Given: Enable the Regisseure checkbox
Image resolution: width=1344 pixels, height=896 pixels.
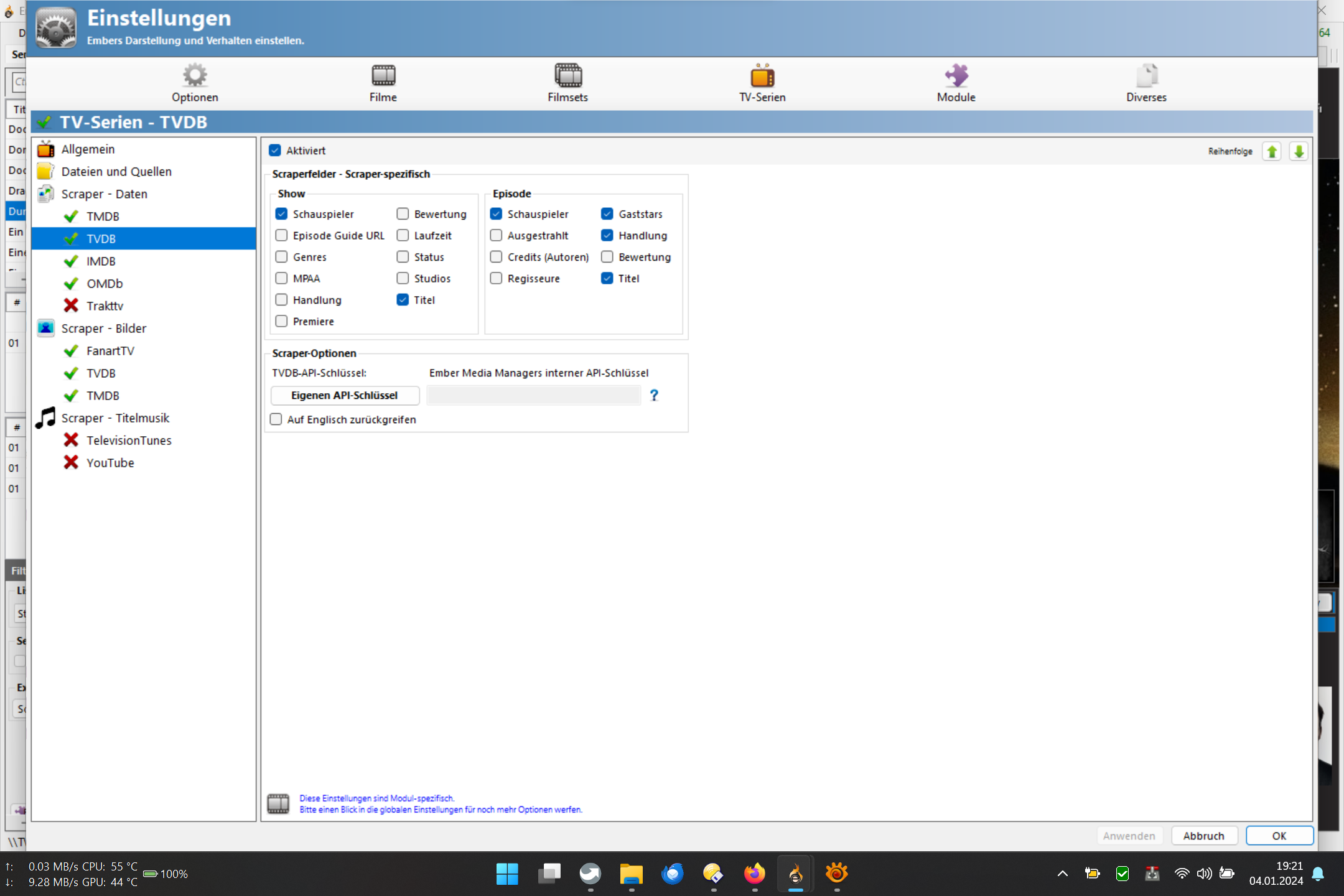Looking at the screenshot, I should [496, 278].
